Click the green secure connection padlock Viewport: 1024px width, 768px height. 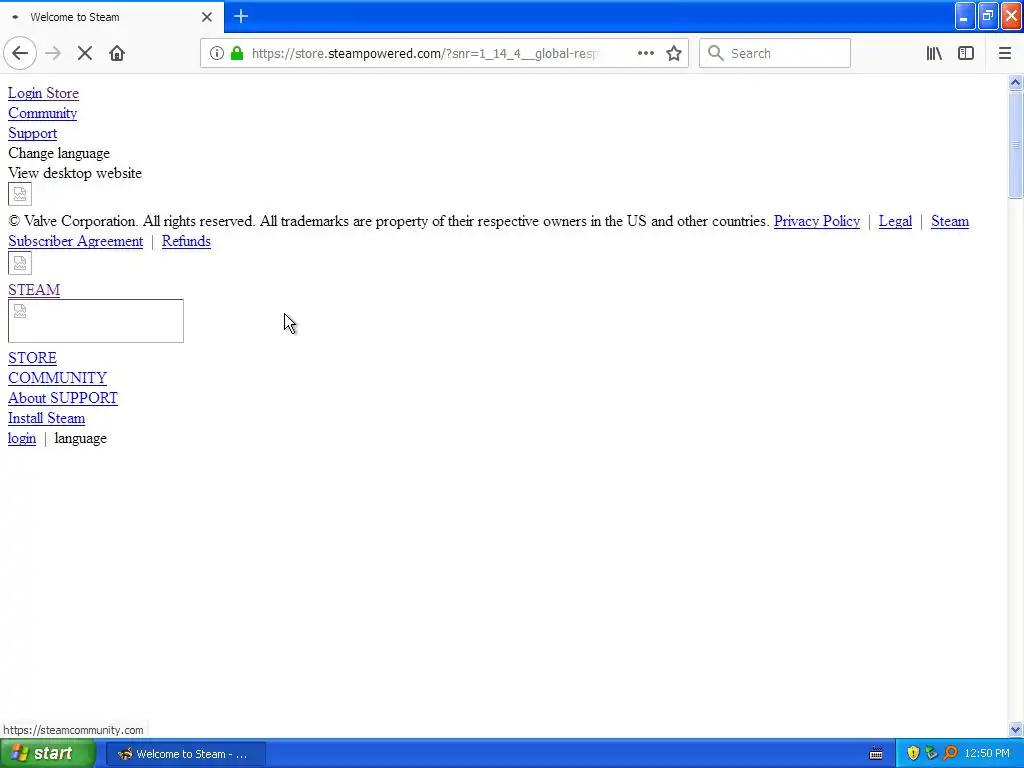[x=237, y=54]
